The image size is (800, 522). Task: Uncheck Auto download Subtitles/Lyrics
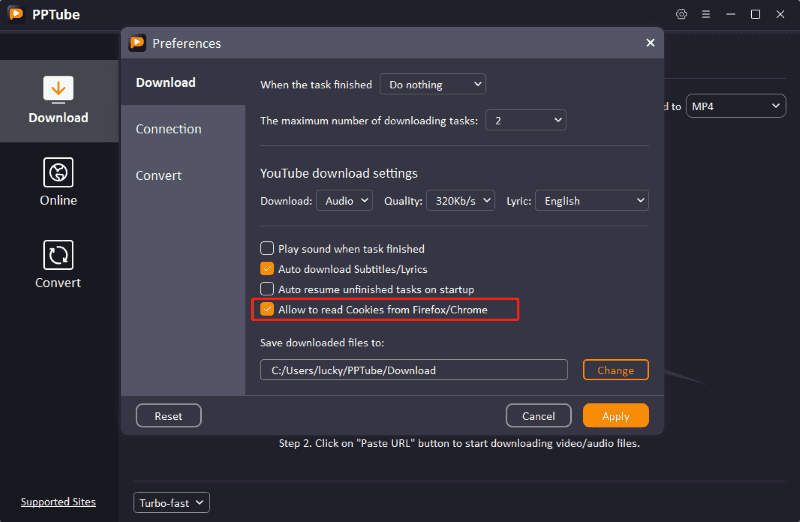pyautogui.click(x=267, y=269)
